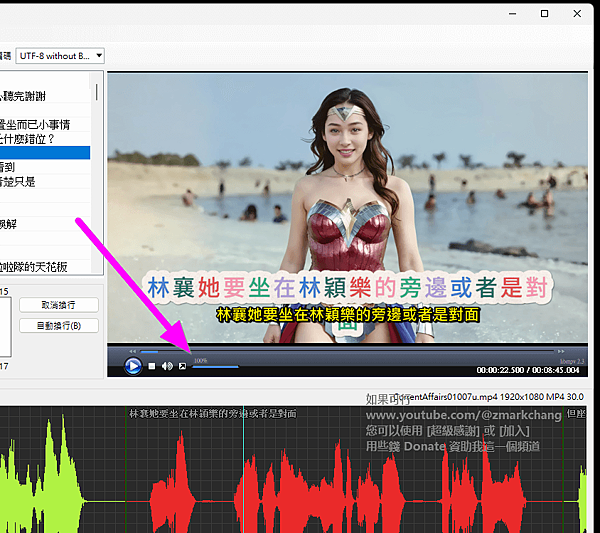Image resolution: width=600 pixels, height=533 pixels.
Task: Toggle fullscreen video mode
Action: tap(182, 366)
